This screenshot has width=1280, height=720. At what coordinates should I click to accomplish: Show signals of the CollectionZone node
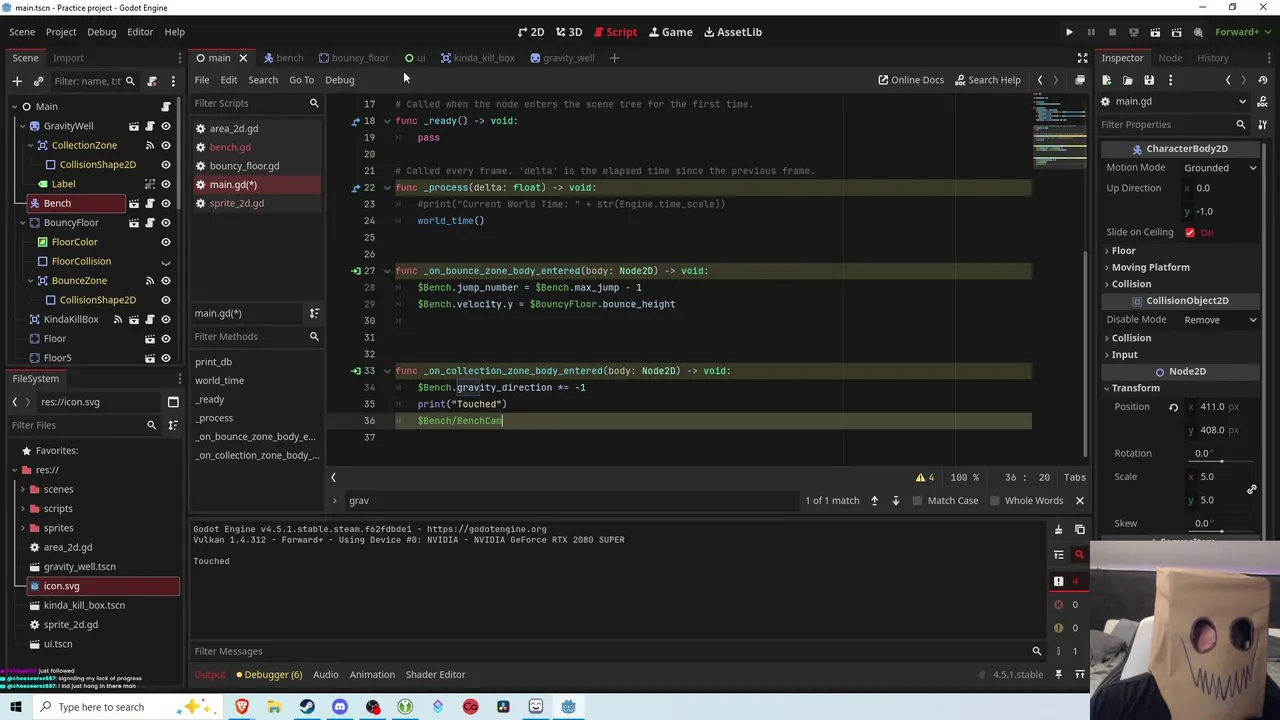pos(150,145)
